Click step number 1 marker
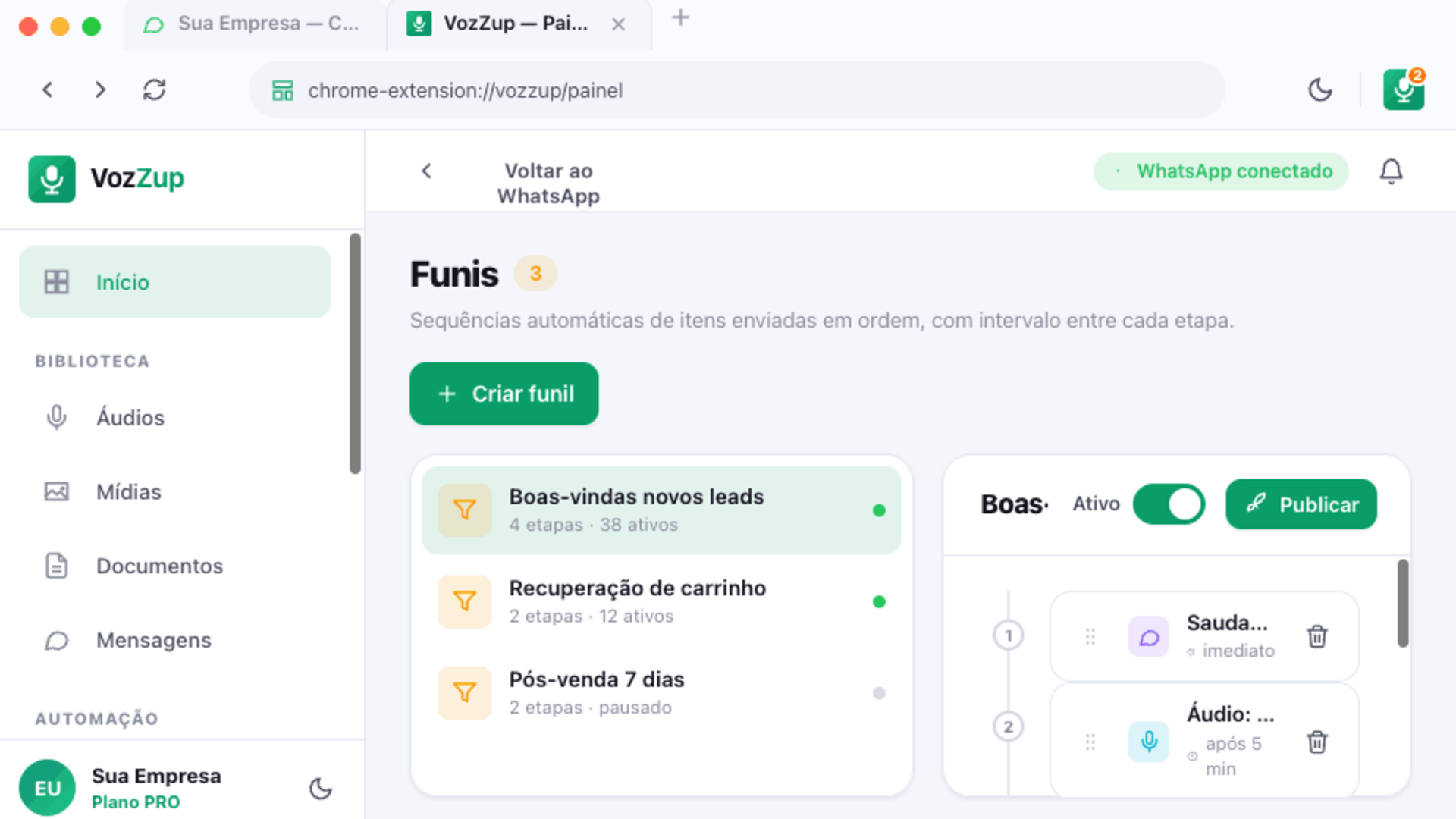1456x819 pixels. 1008,635
